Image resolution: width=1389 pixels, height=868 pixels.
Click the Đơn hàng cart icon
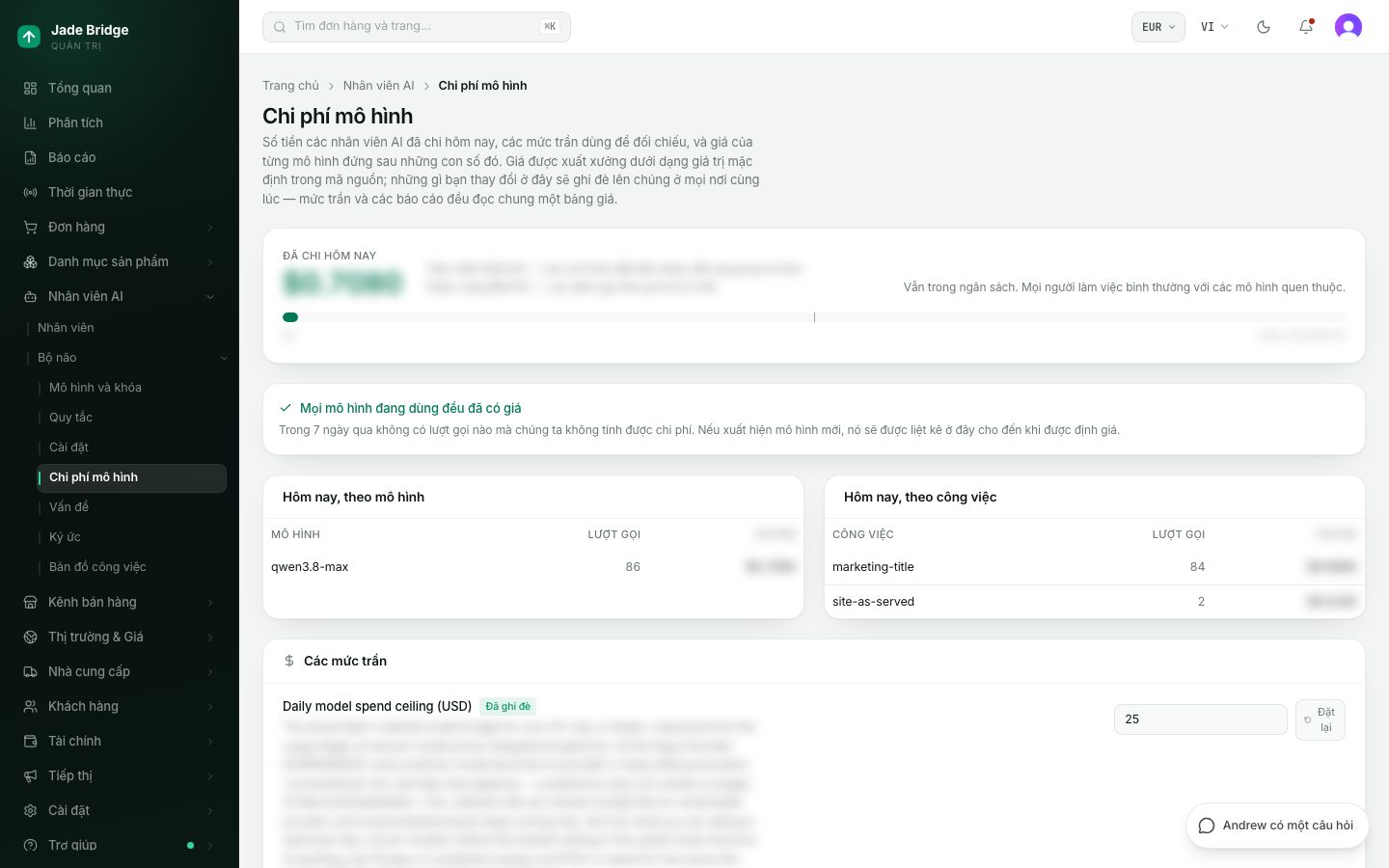(30, 227)
